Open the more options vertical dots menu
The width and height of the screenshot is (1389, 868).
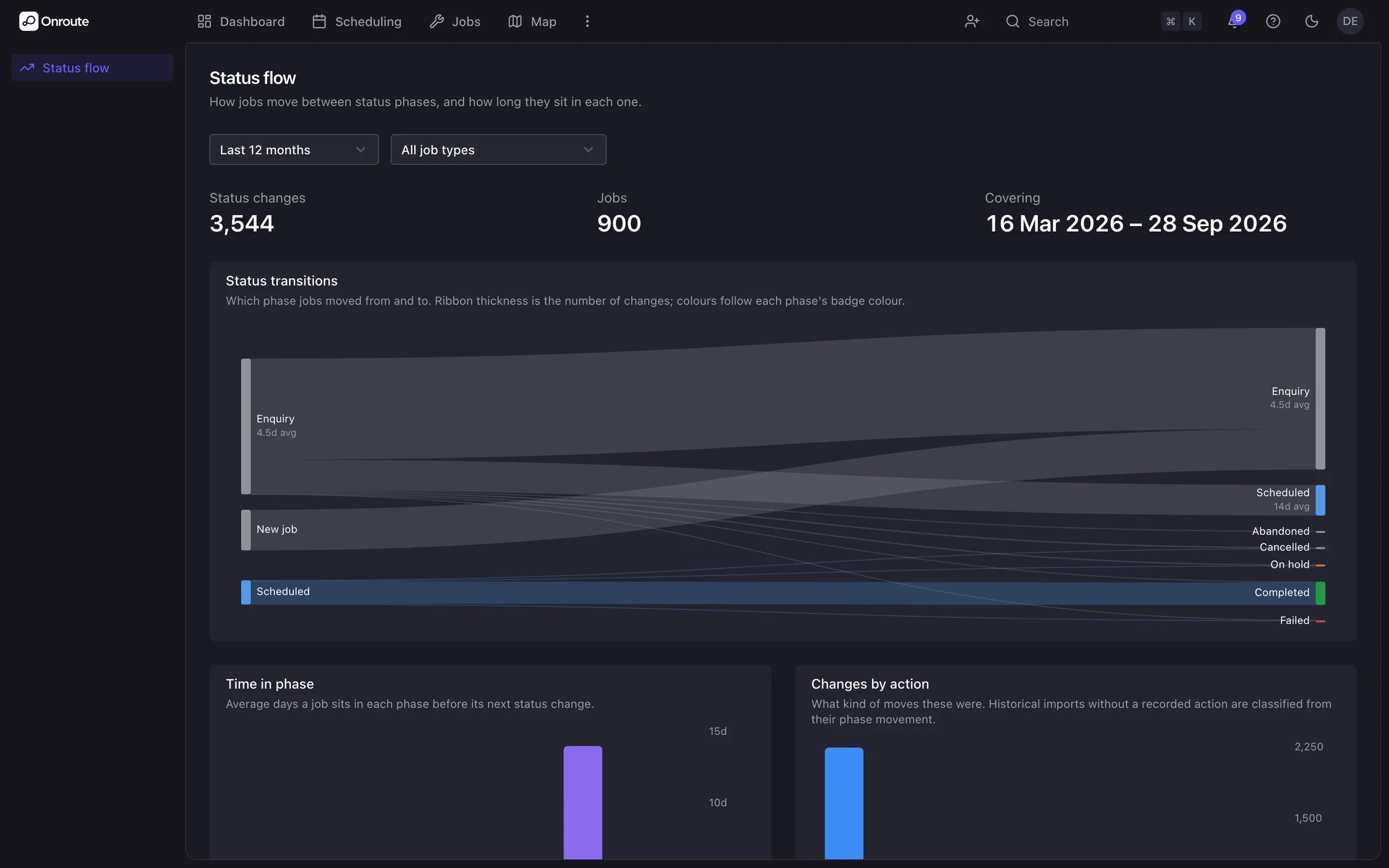click(587, 21)
